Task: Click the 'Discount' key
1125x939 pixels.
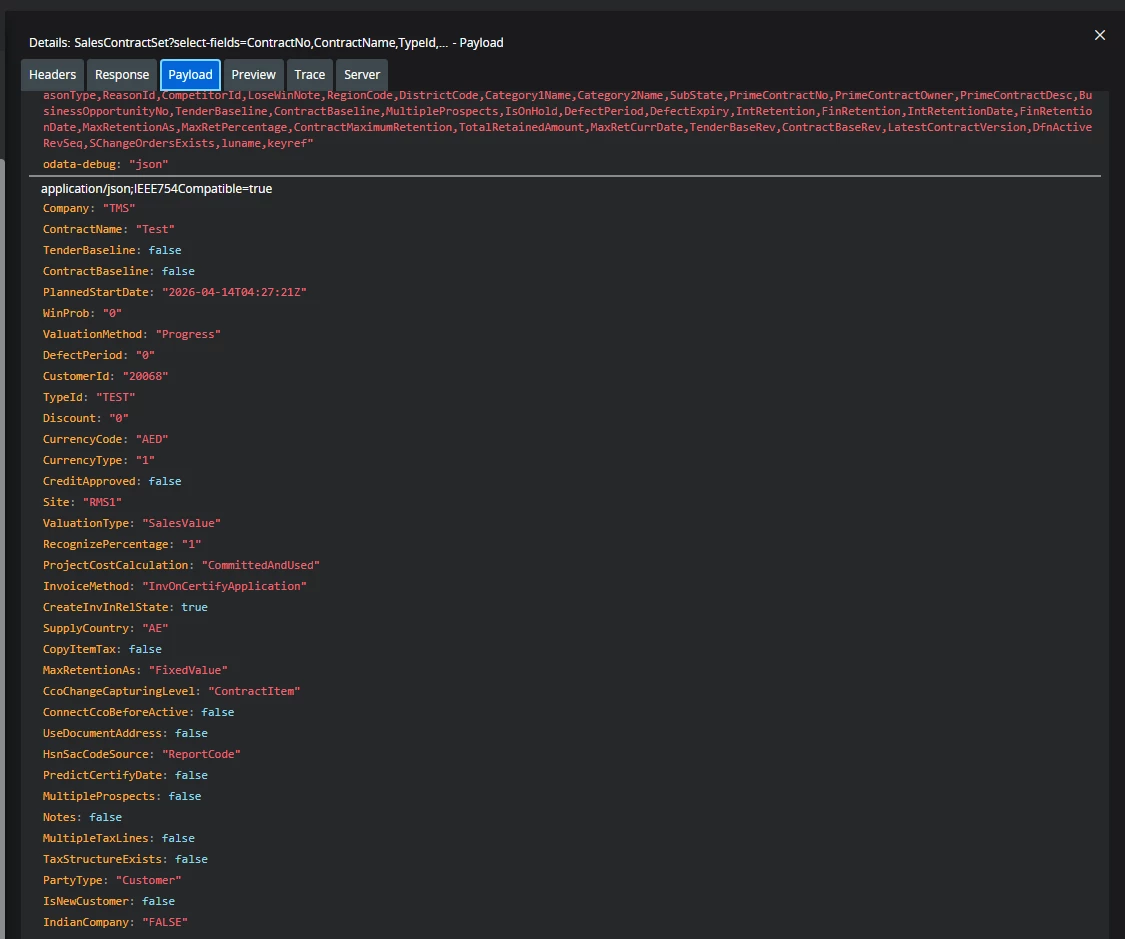Action: tap(69, 418)
